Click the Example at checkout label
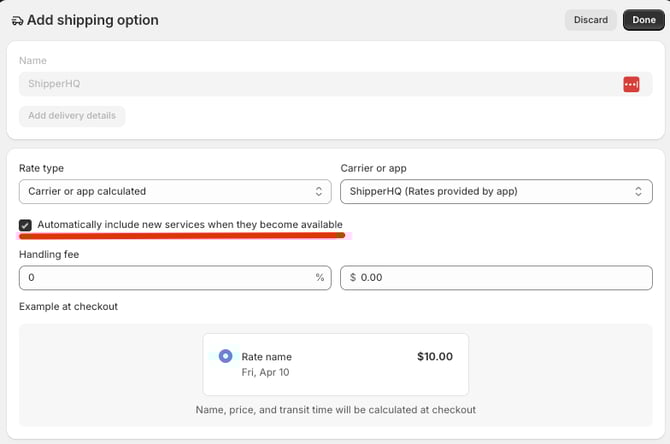Viewport: 670px width, 444px height. pyautogui.click(x=68, y=306)
